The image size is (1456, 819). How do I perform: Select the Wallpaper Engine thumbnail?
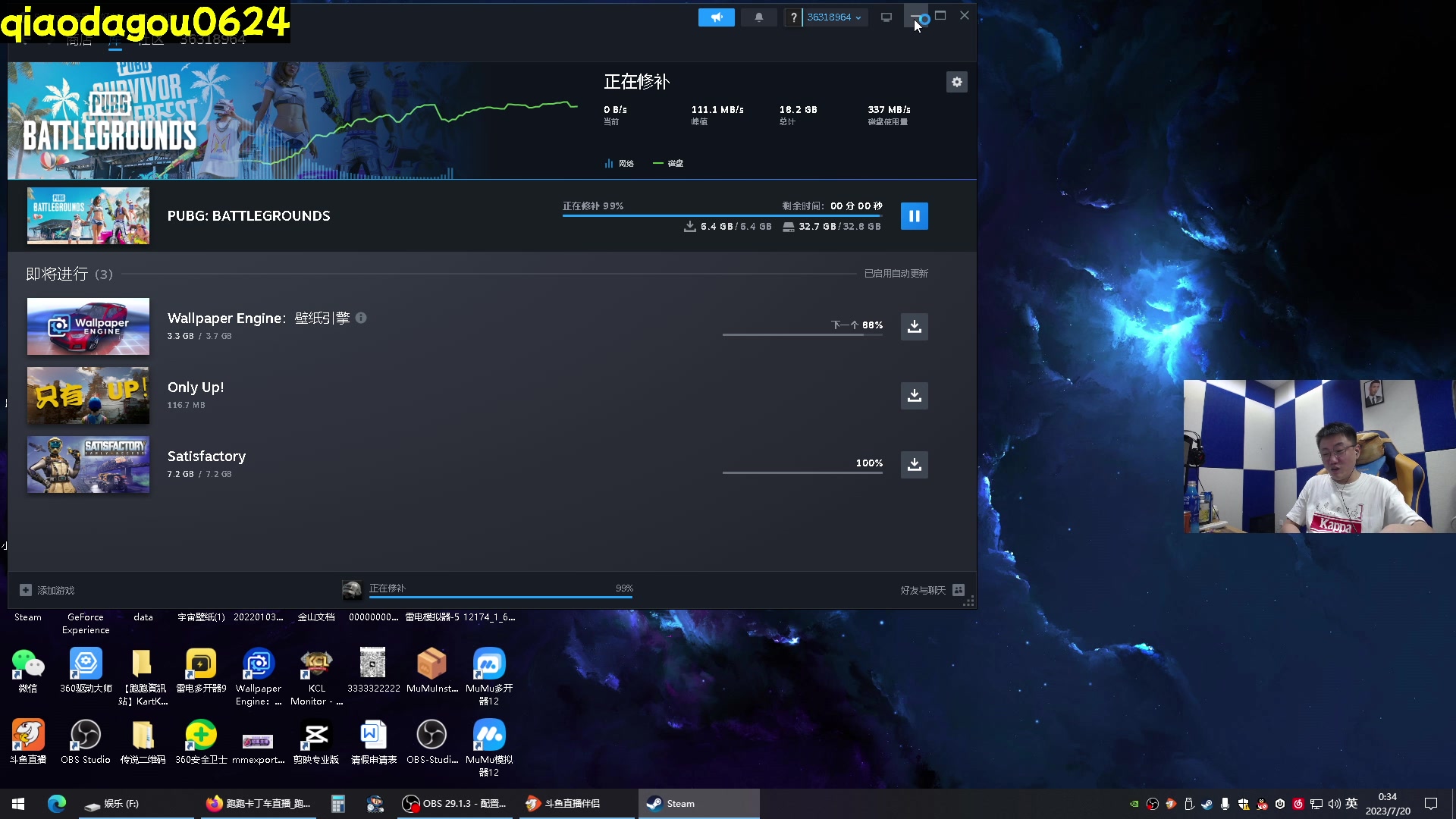coord(88,326)
